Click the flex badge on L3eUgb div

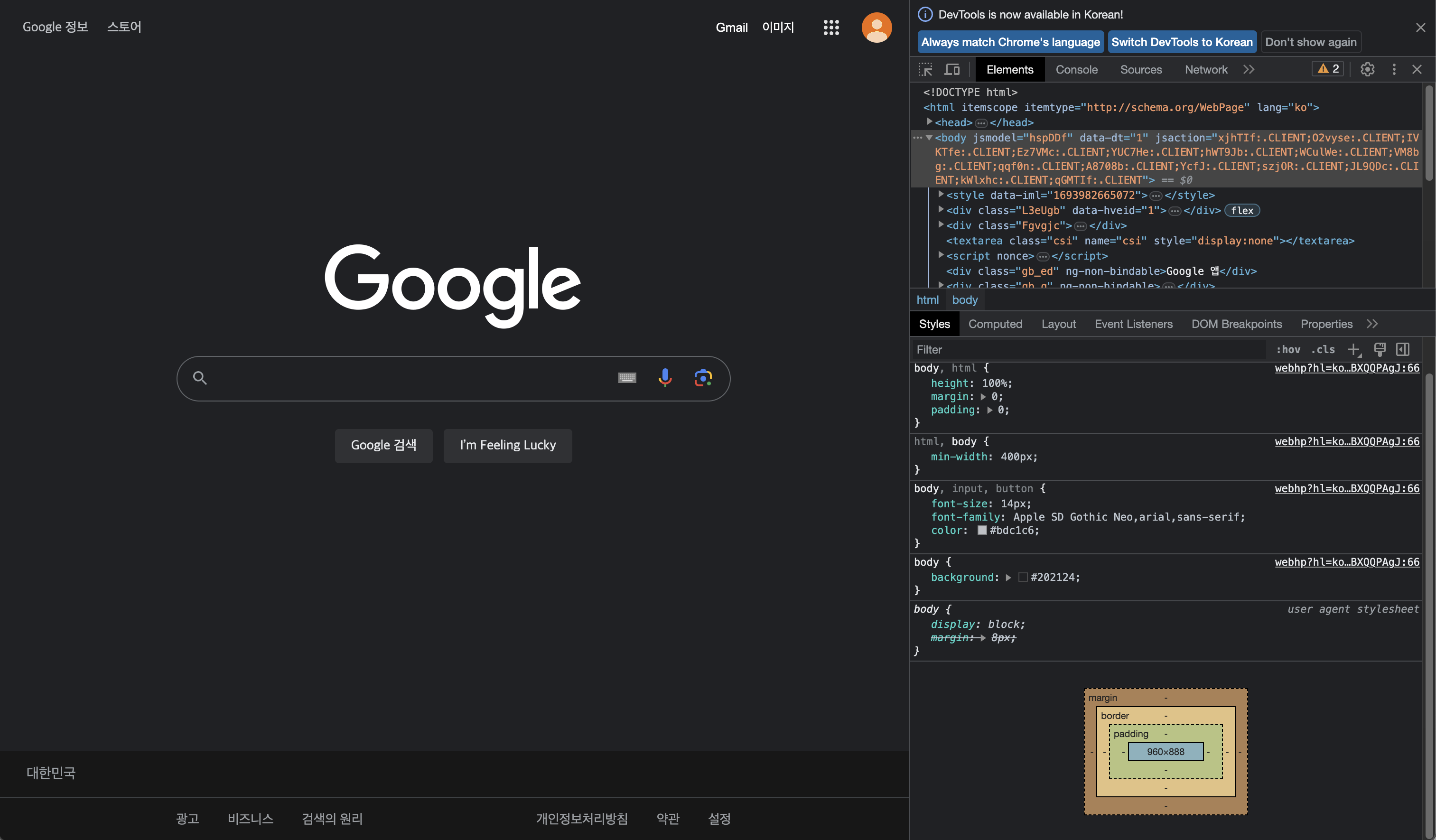coord(1242,210)
